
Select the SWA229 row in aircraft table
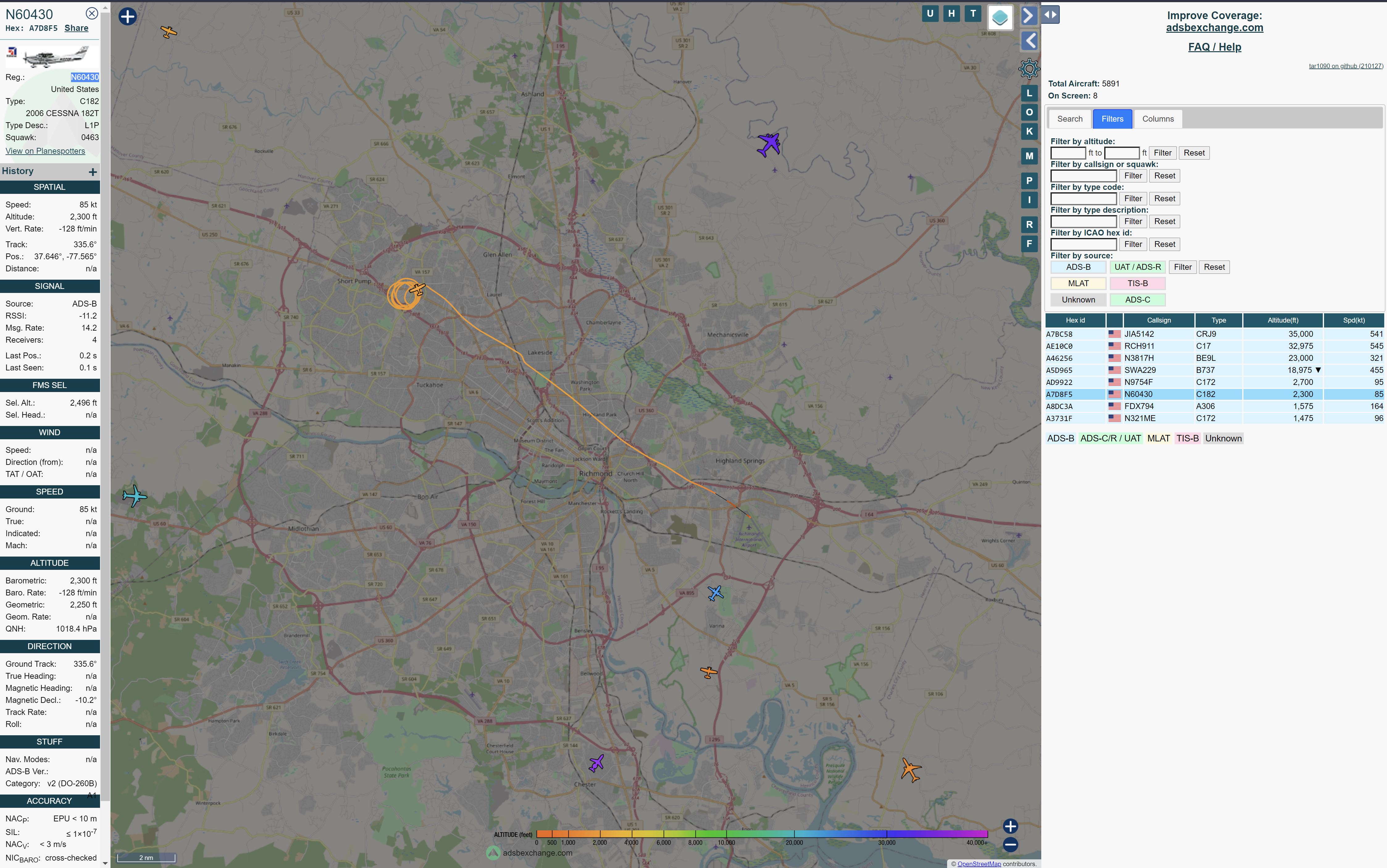click(1214, 370)
